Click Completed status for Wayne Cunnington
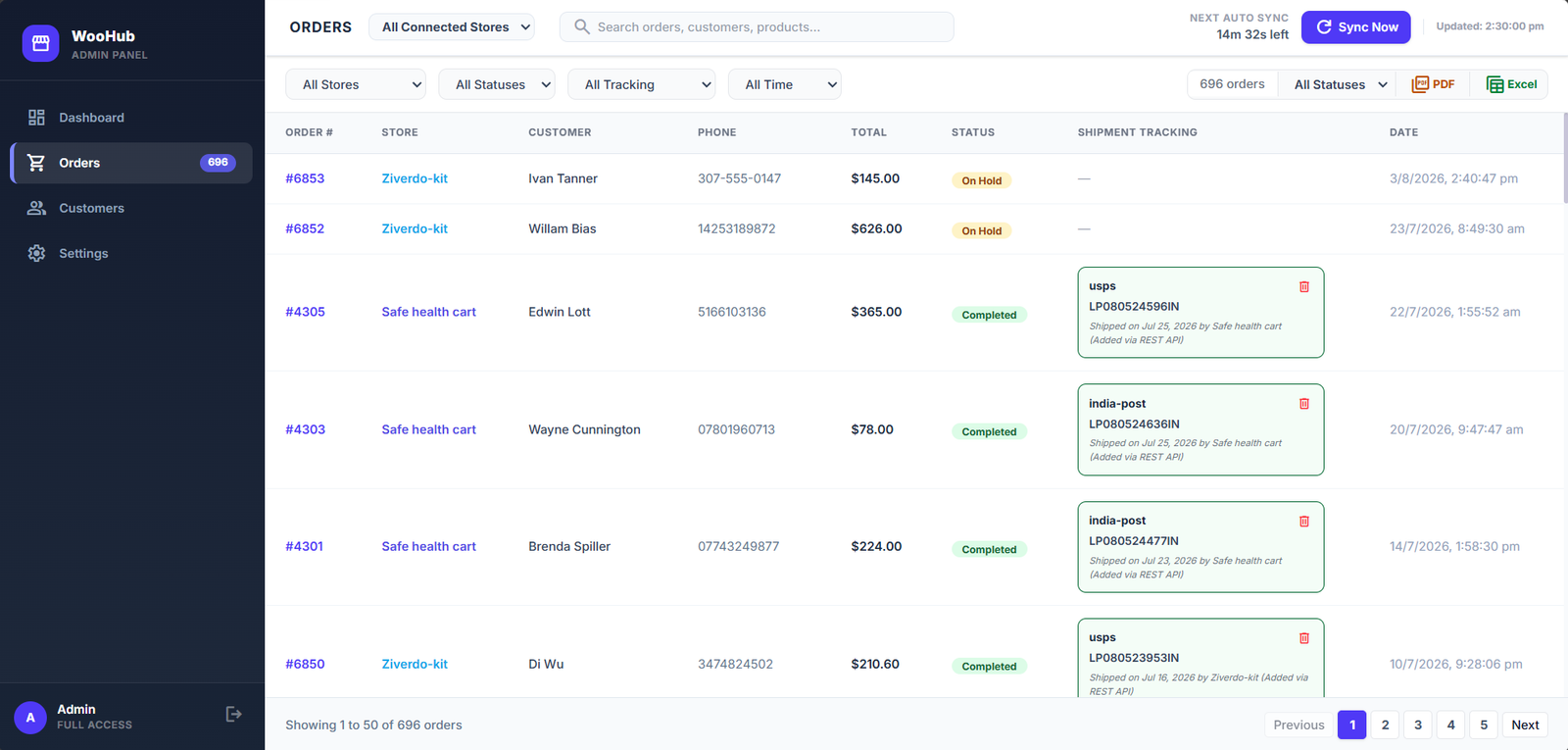Image resolution: width=1568 pixels, height=750 pixels. coord(989,431)
